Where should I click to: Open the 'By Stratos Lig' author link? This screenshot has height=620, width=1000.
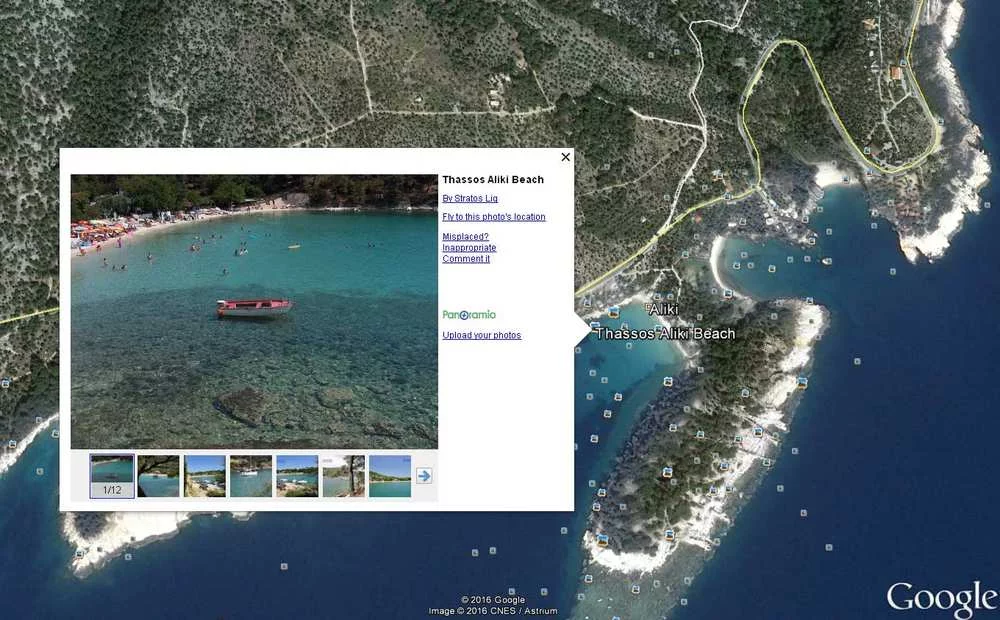(x=470, y=198)
